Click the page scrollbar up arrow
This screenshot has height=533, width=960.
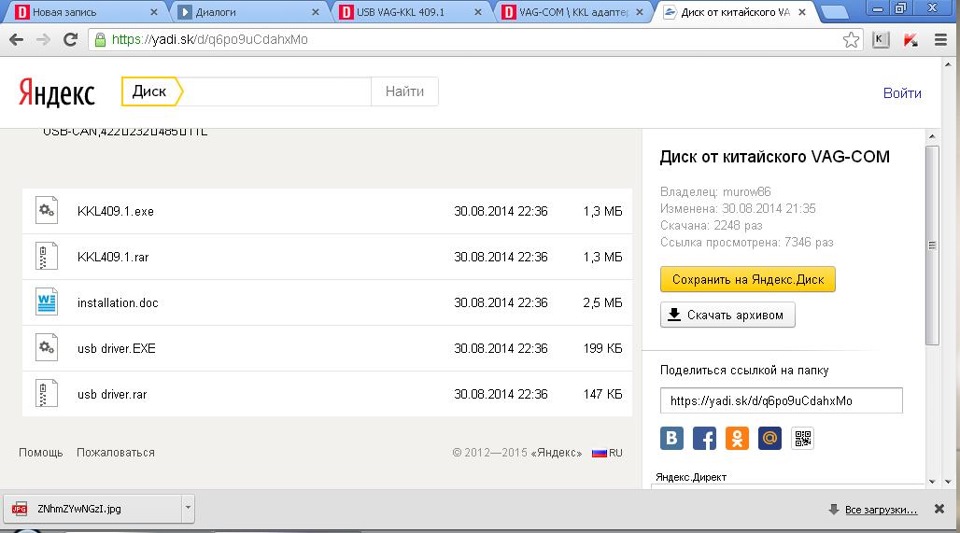click(x=948, y=64)
